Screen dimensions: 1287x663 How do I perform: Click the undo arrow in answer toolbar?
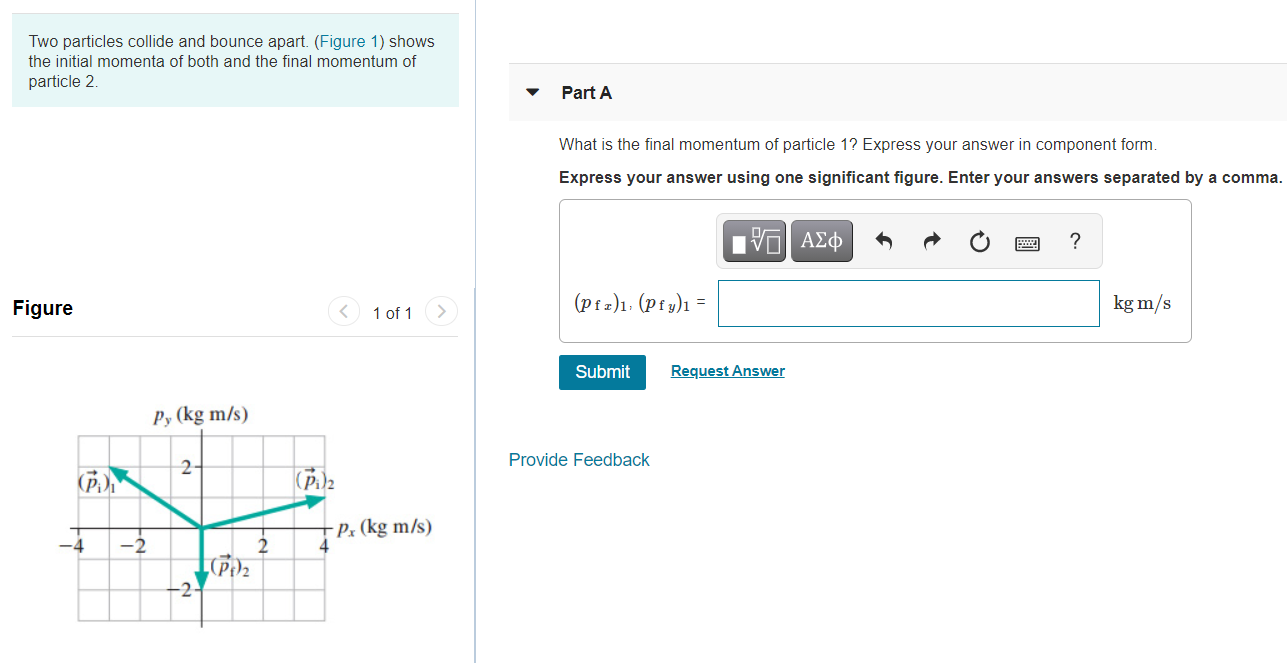[884, 240]
